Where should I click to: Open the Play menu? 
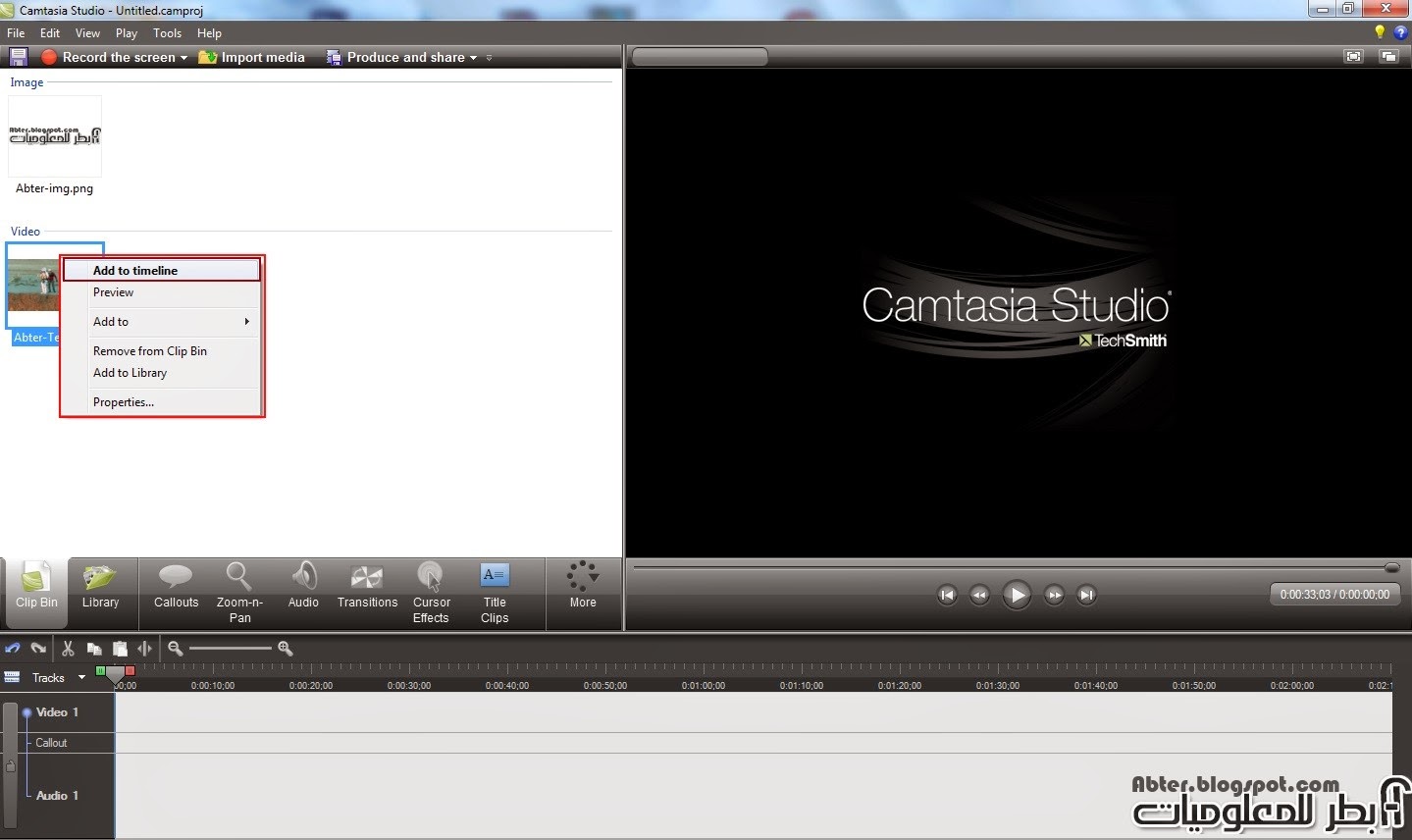[x=127, y=32]
